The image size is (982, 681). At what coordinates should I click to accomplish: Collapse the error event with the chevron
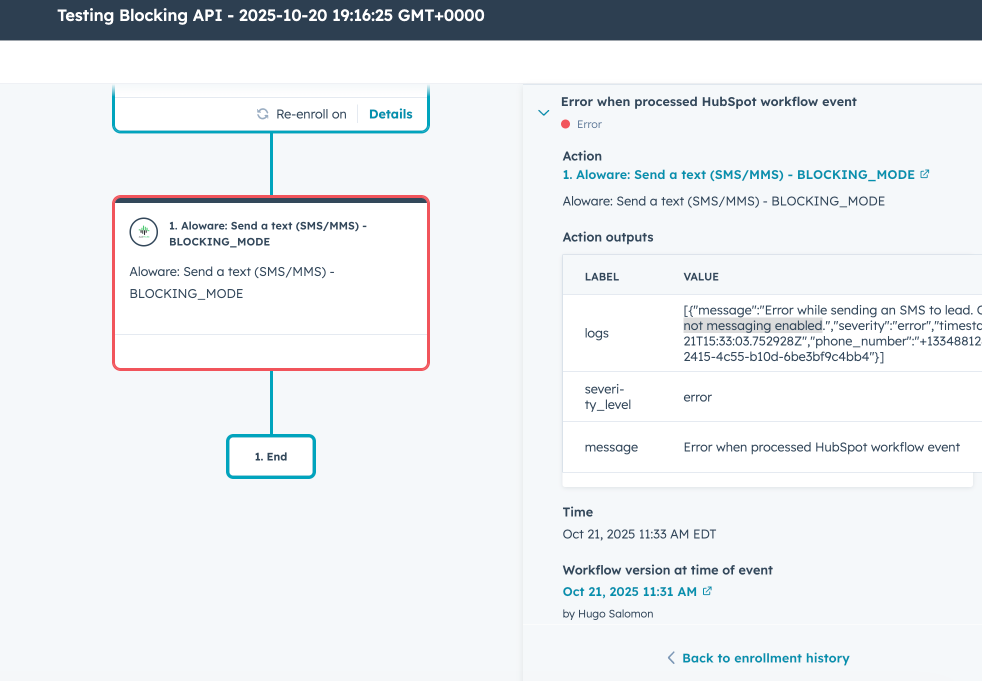click(544, 113)
